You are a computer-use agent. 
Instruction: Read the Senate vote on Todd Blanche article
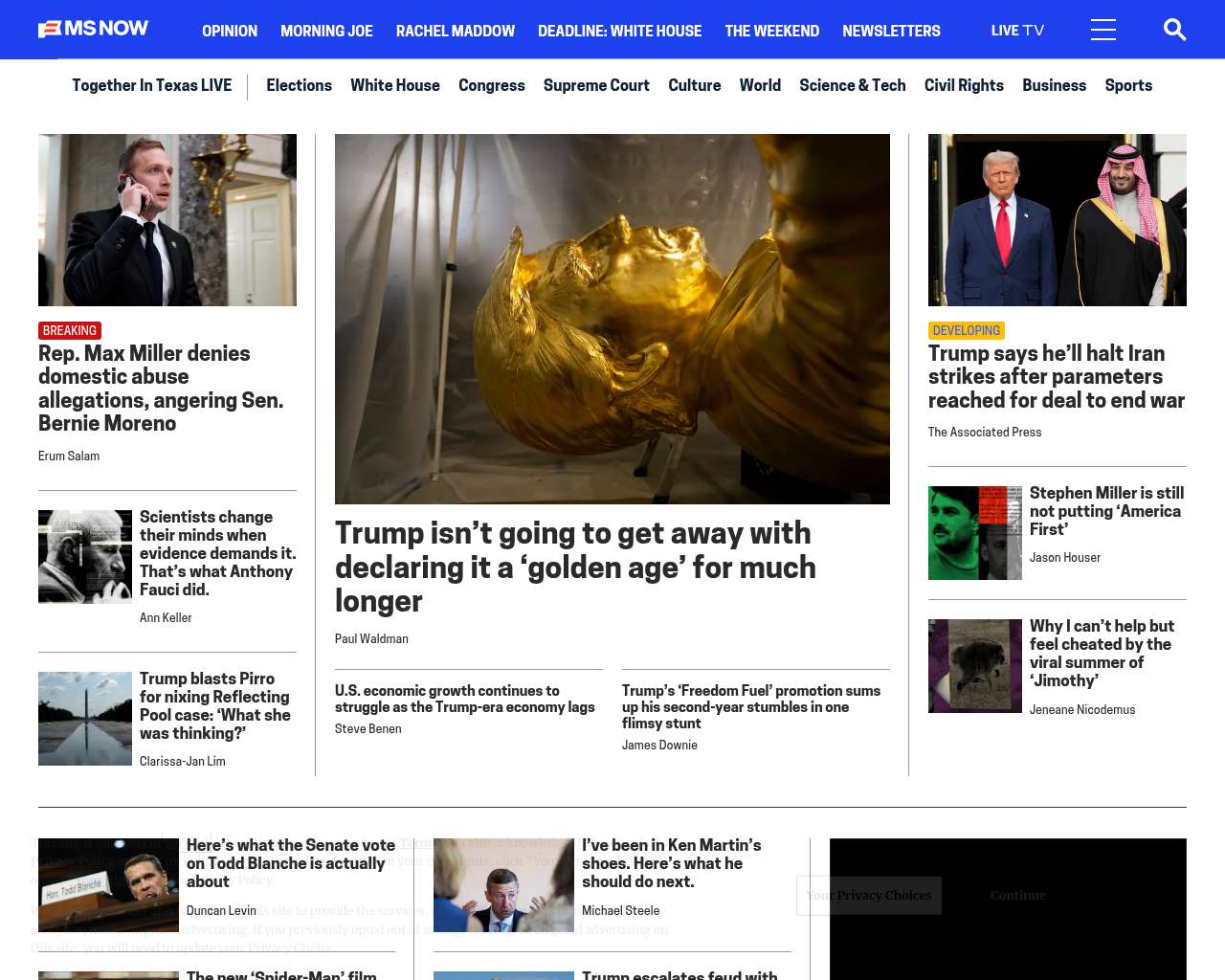point(291,863)
